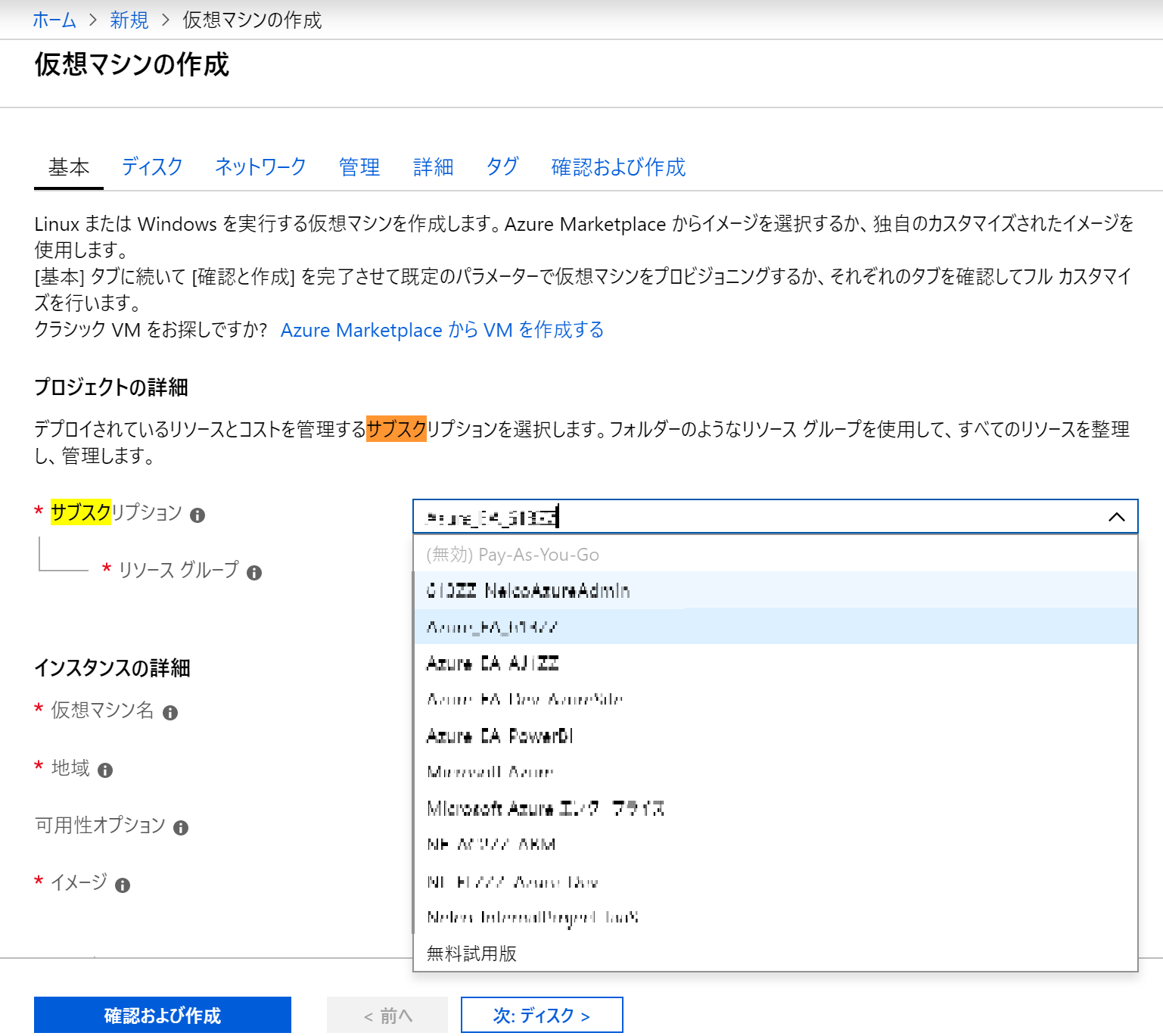Click info icon beside リソース グループ
The image size is (1163, 1036).
(x=254, y=573)
